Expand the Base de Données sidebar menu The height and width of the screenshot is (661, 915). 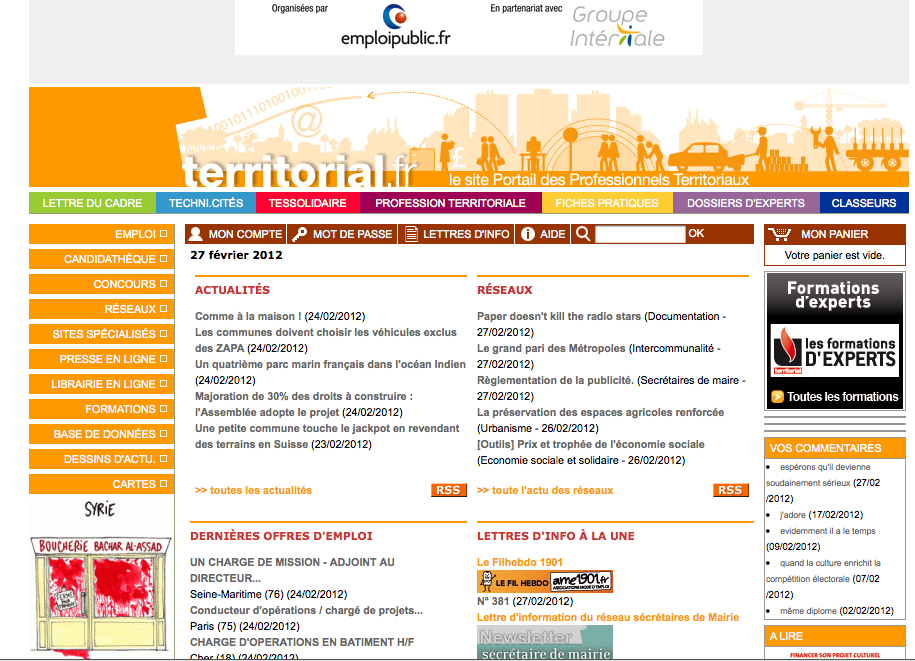[x=102, y=435]
